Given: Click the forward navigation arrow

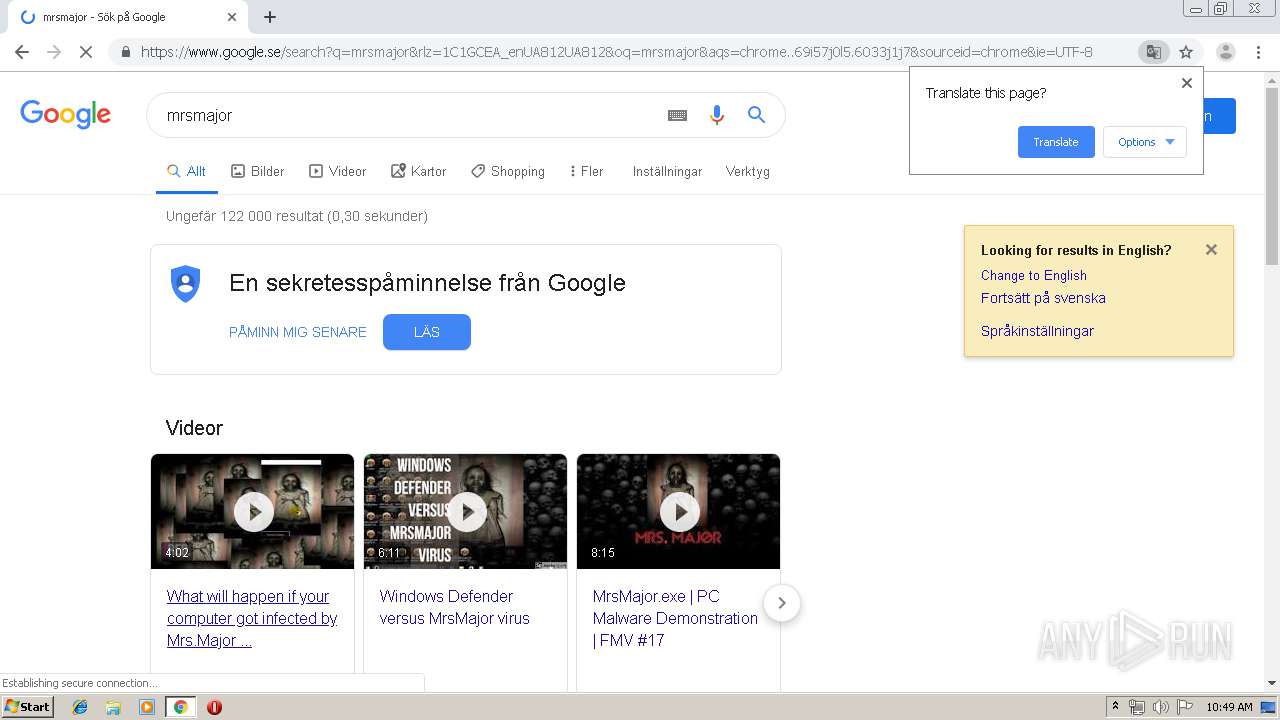Looking at the screenshot, I should click(x=54, y=52).
